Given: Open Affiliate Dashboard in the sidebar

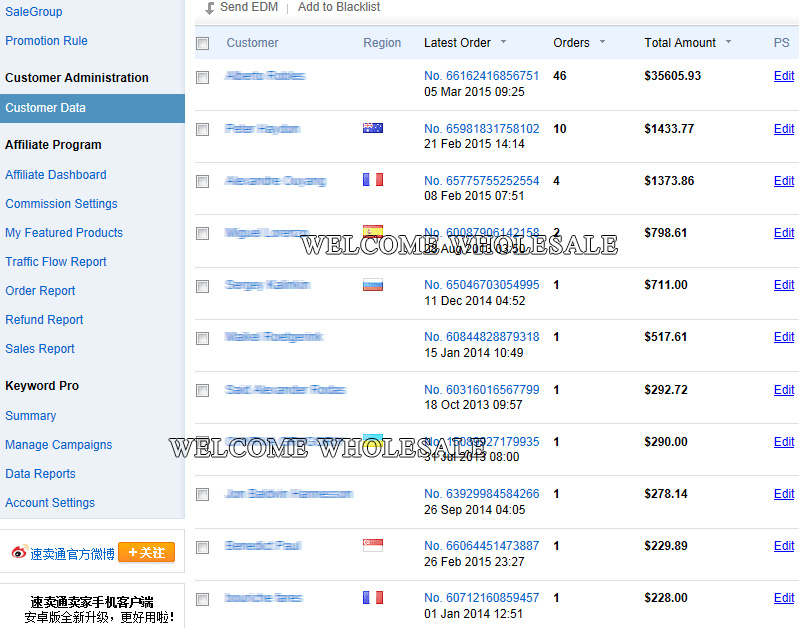Looking at the screenshot, I should (x=56, y=175).
